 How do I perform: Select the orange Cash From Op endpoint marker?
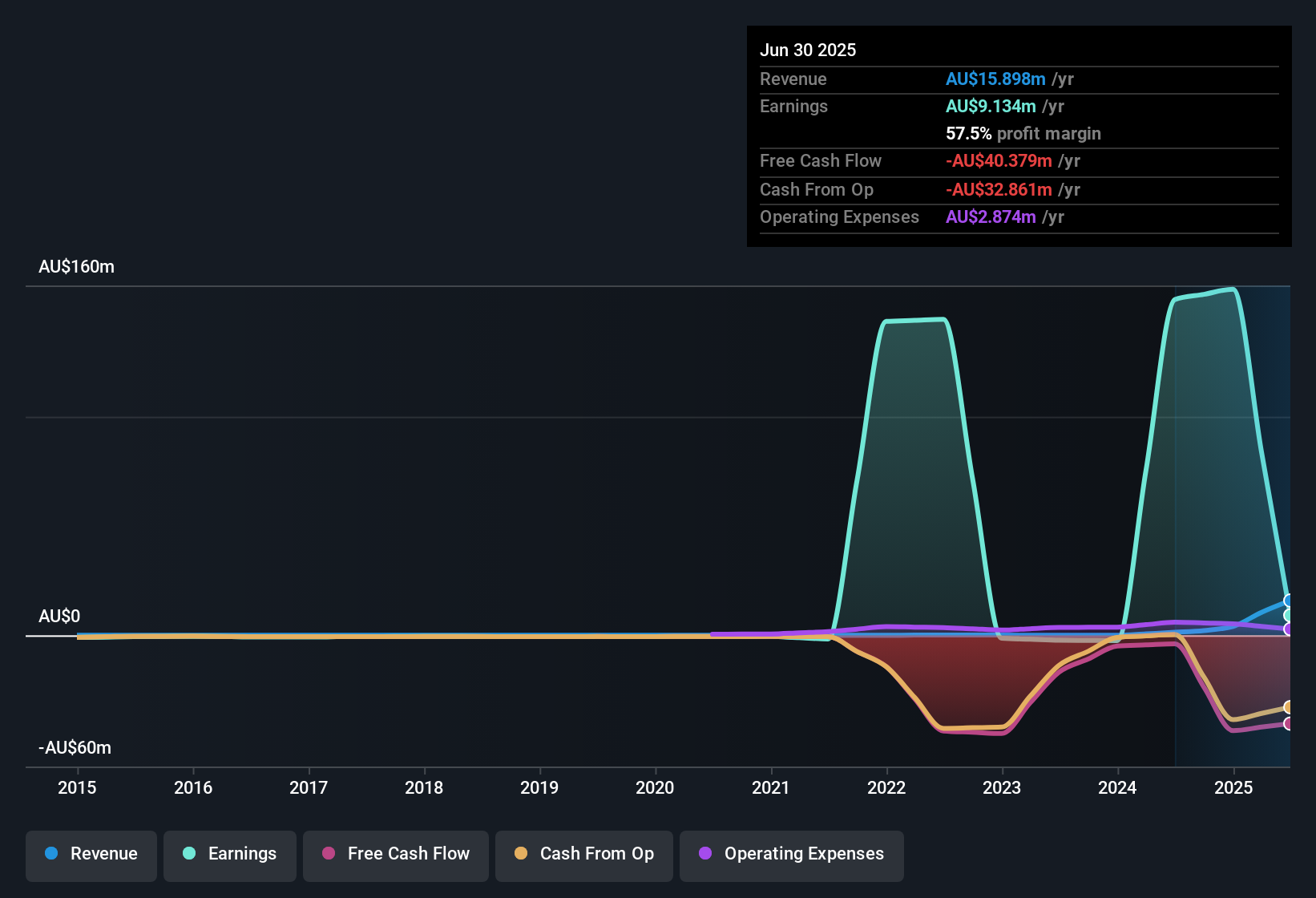[x=1289, y=707]
